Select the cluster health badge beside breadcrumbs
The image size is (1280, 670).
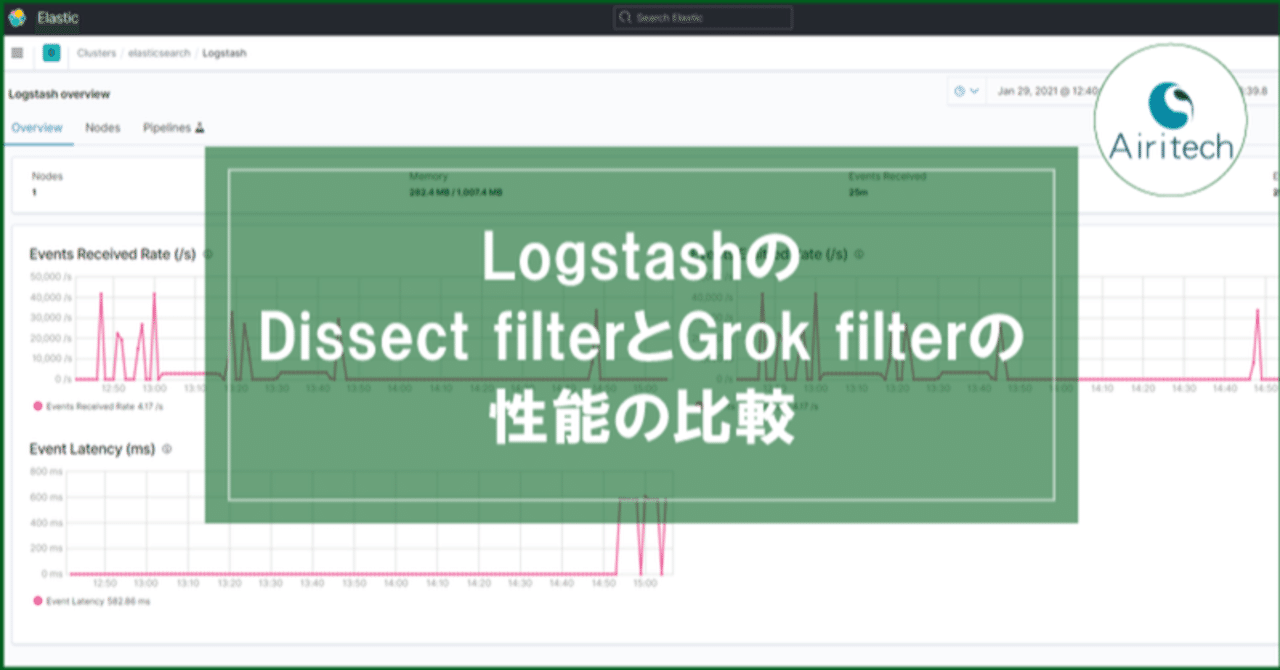[x=50, y=52]
